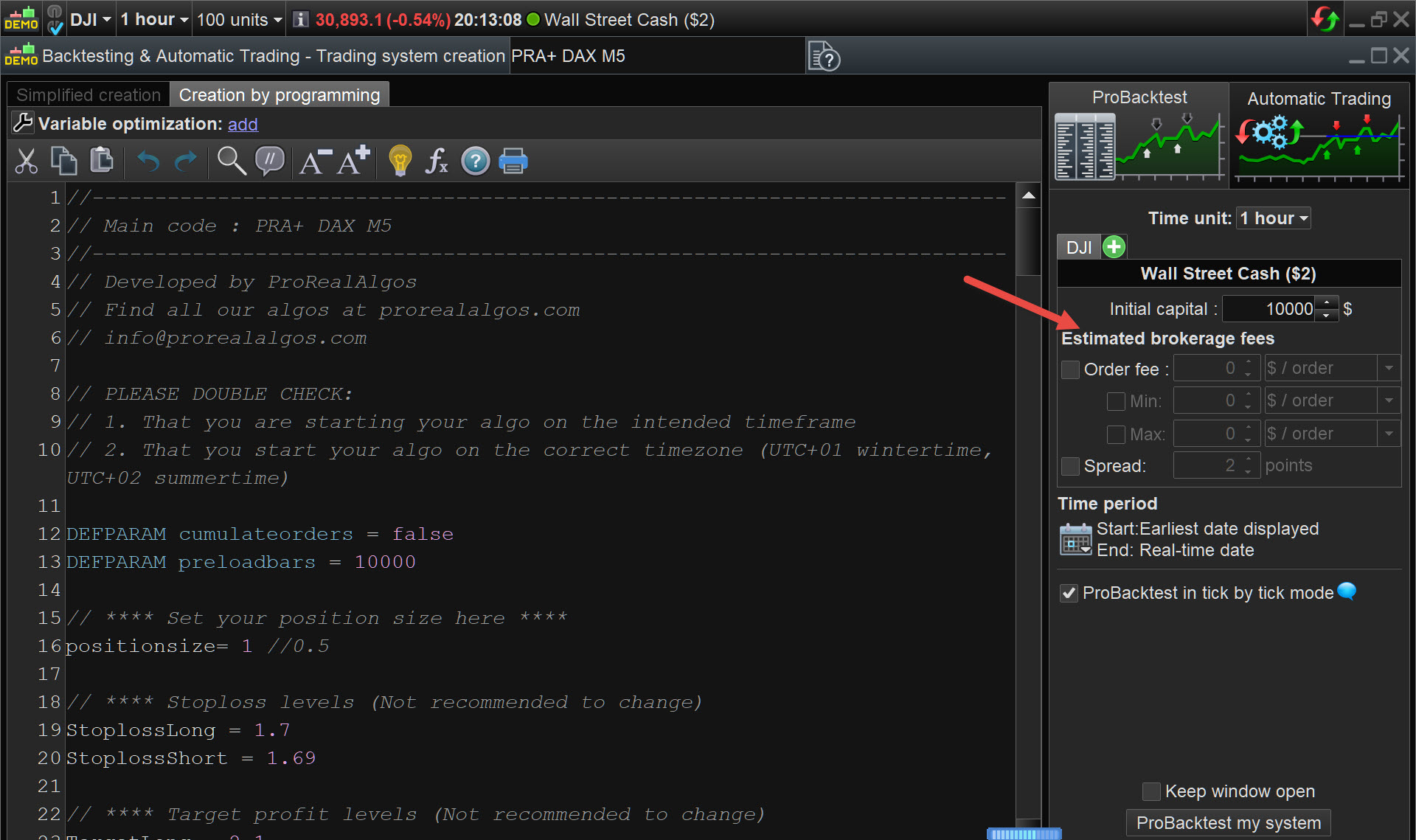Click the comment/uncomment bubble icon
Viewport: 1416px width, 840px height.
(270, 161)
